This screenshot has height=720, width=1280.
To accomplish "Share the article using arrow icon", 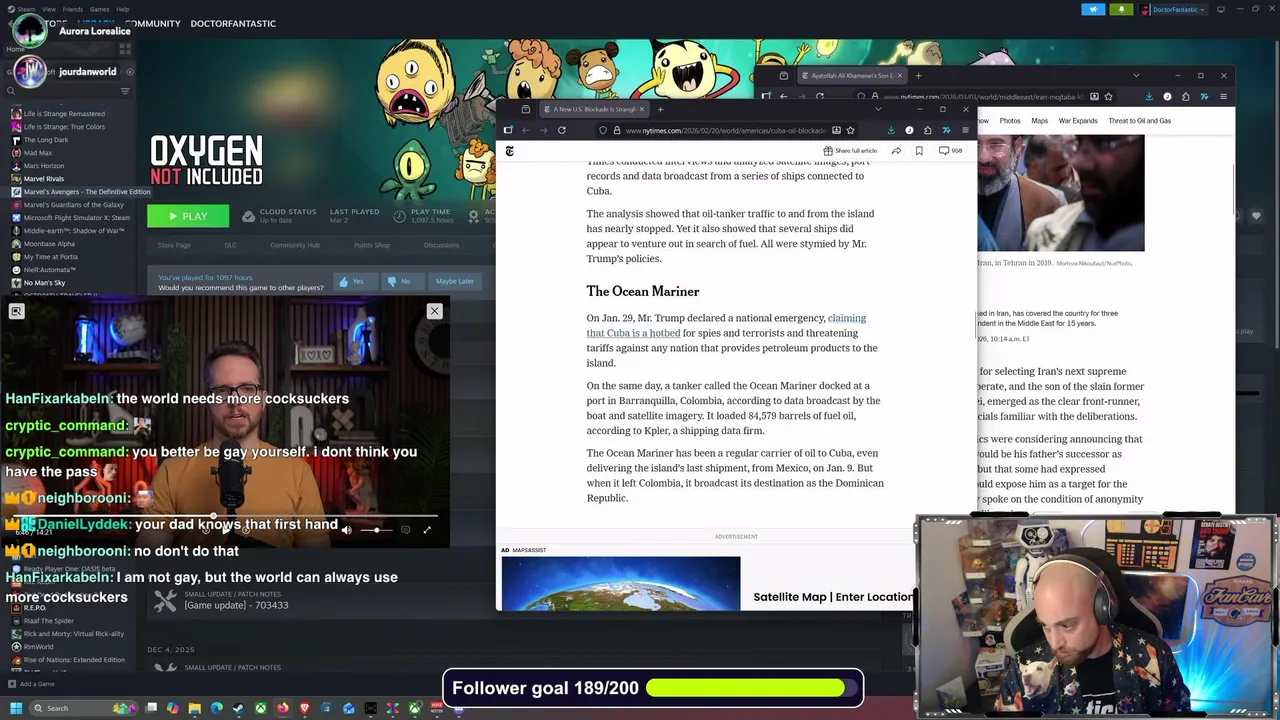I will coord(896,151).
